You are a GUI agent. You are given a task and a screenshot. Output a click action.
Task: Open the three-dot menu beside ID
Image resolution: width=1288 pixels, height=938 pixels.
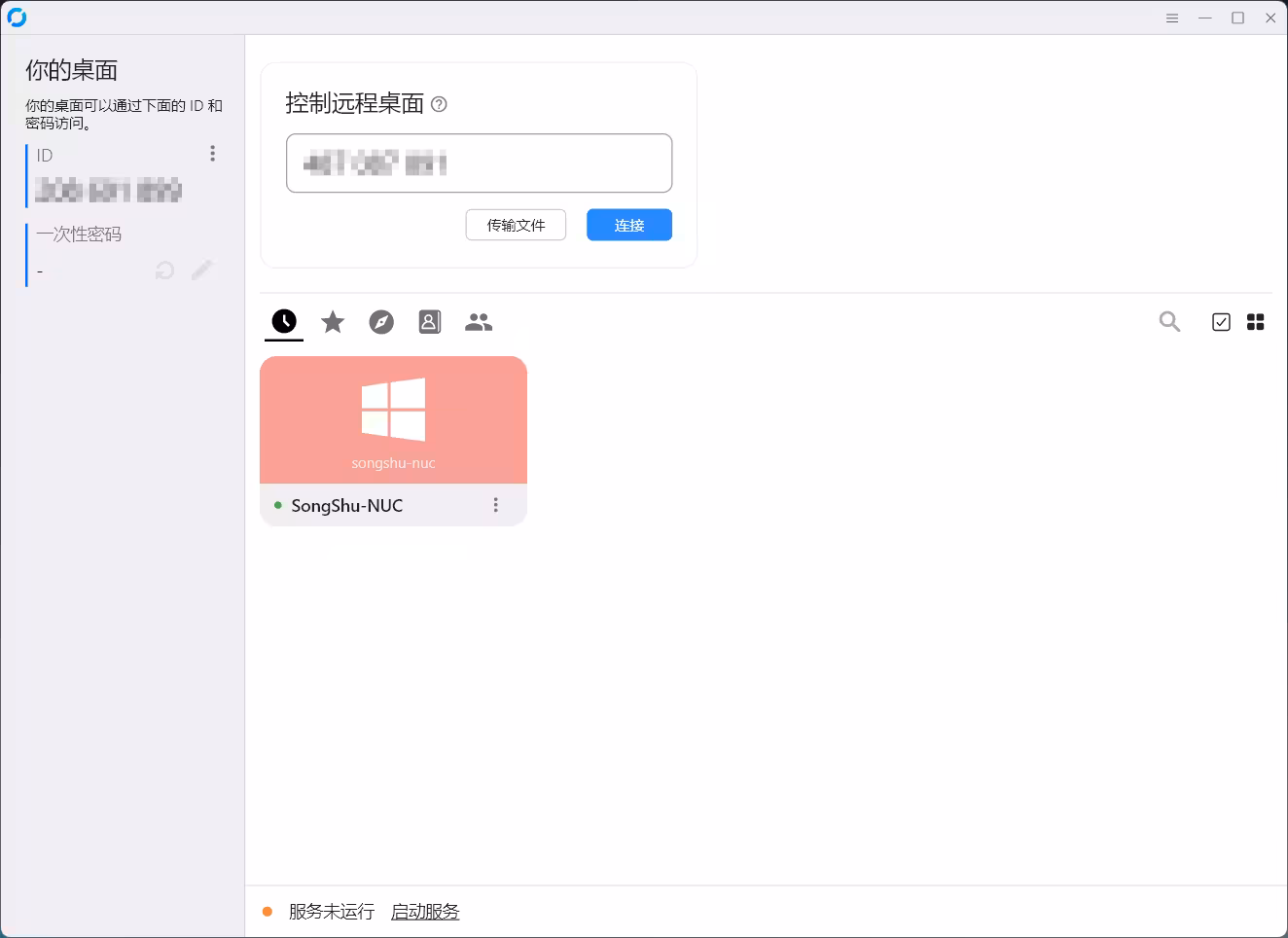pos(212,154)
